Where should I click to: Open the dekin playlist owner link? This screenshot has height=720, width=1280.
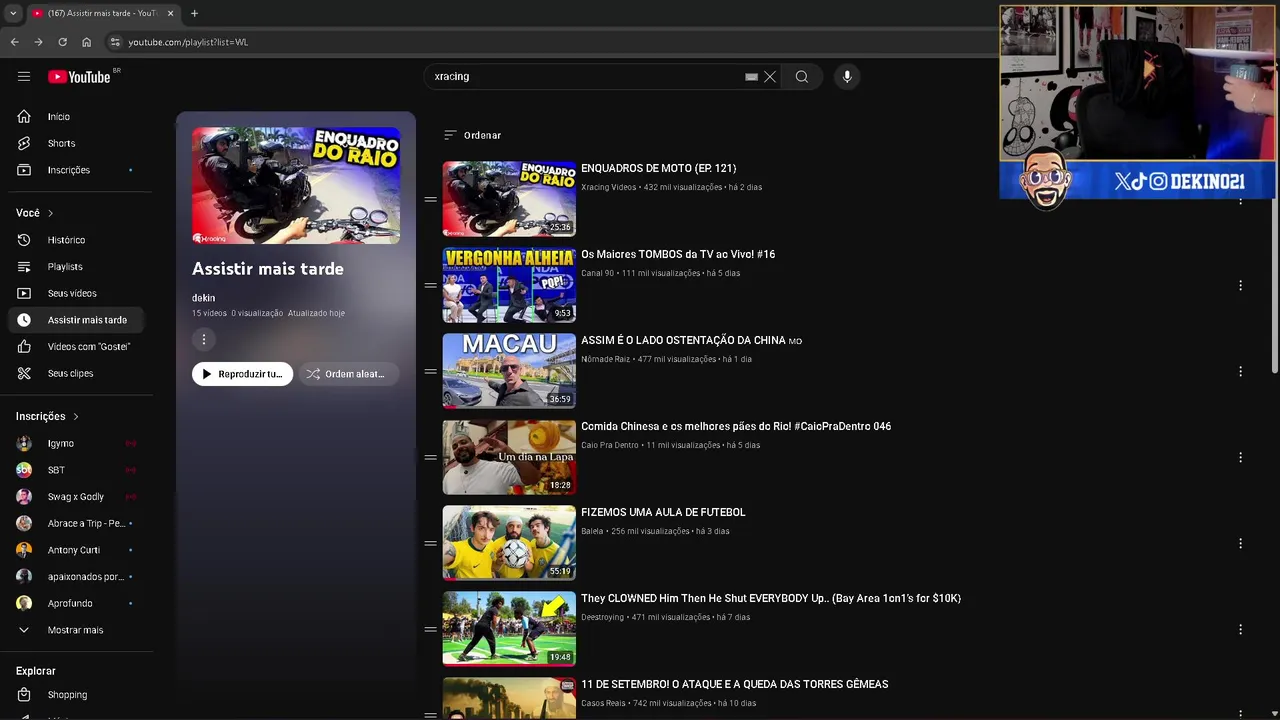203,298
